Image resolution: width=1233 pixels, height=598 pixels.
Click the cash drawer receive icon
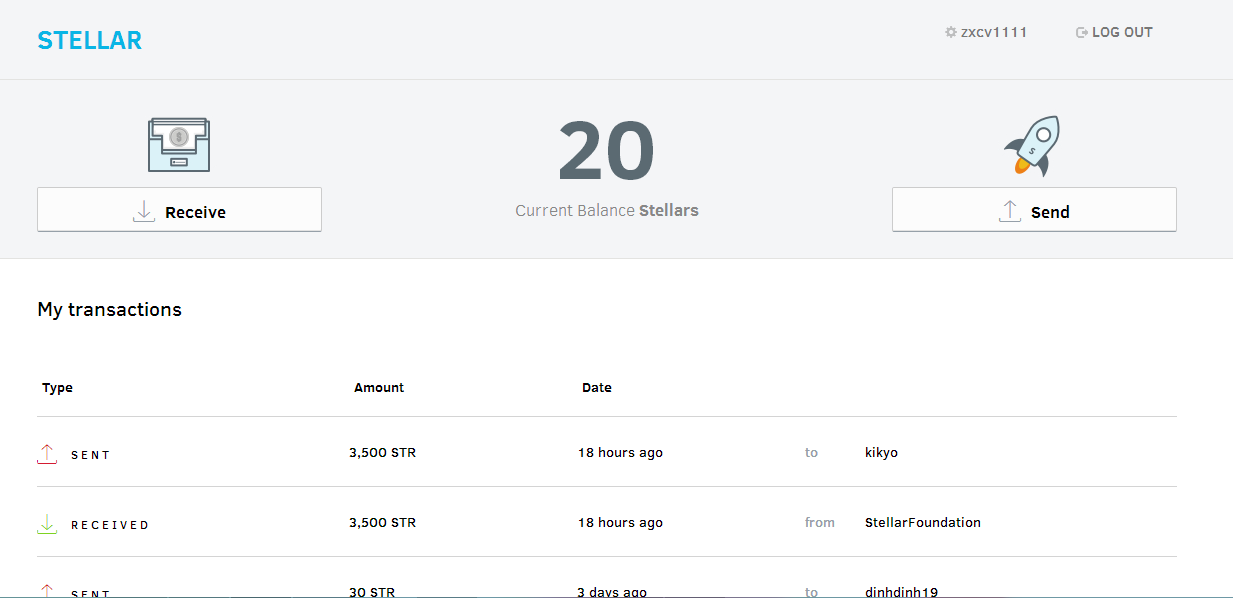pos(179,145)
